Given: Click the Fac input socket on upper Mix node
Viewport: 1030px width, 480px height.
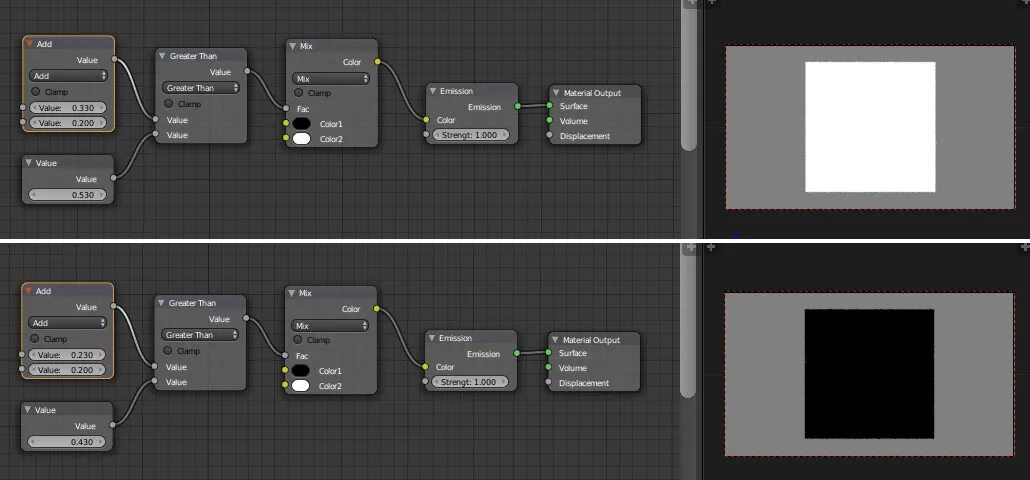Looking at the screenshot, I should tap(286, 108).
